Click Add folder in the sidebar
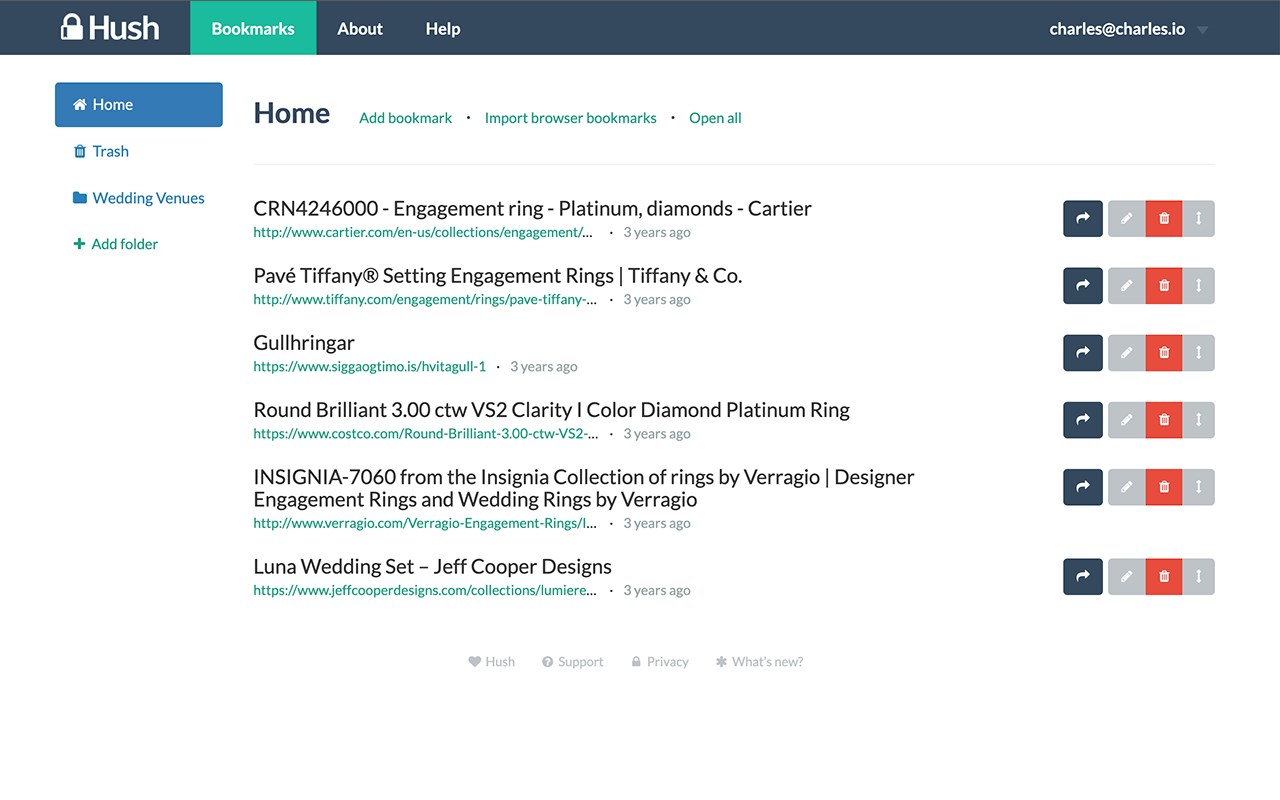Viewport: 1280px width, 800px height. pos(116,244)
